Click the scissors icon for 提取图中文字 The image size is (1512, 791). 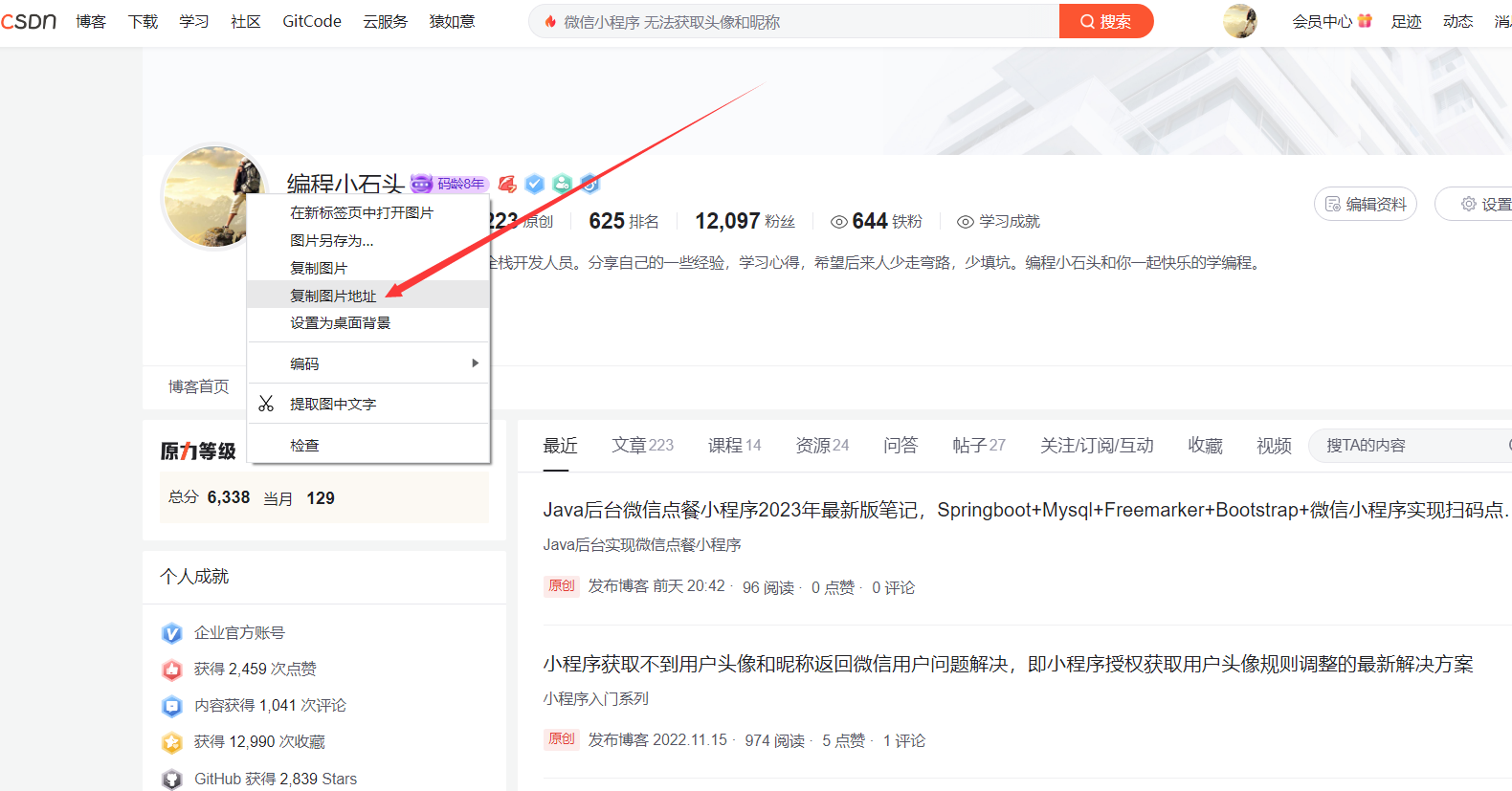point(266,404)
